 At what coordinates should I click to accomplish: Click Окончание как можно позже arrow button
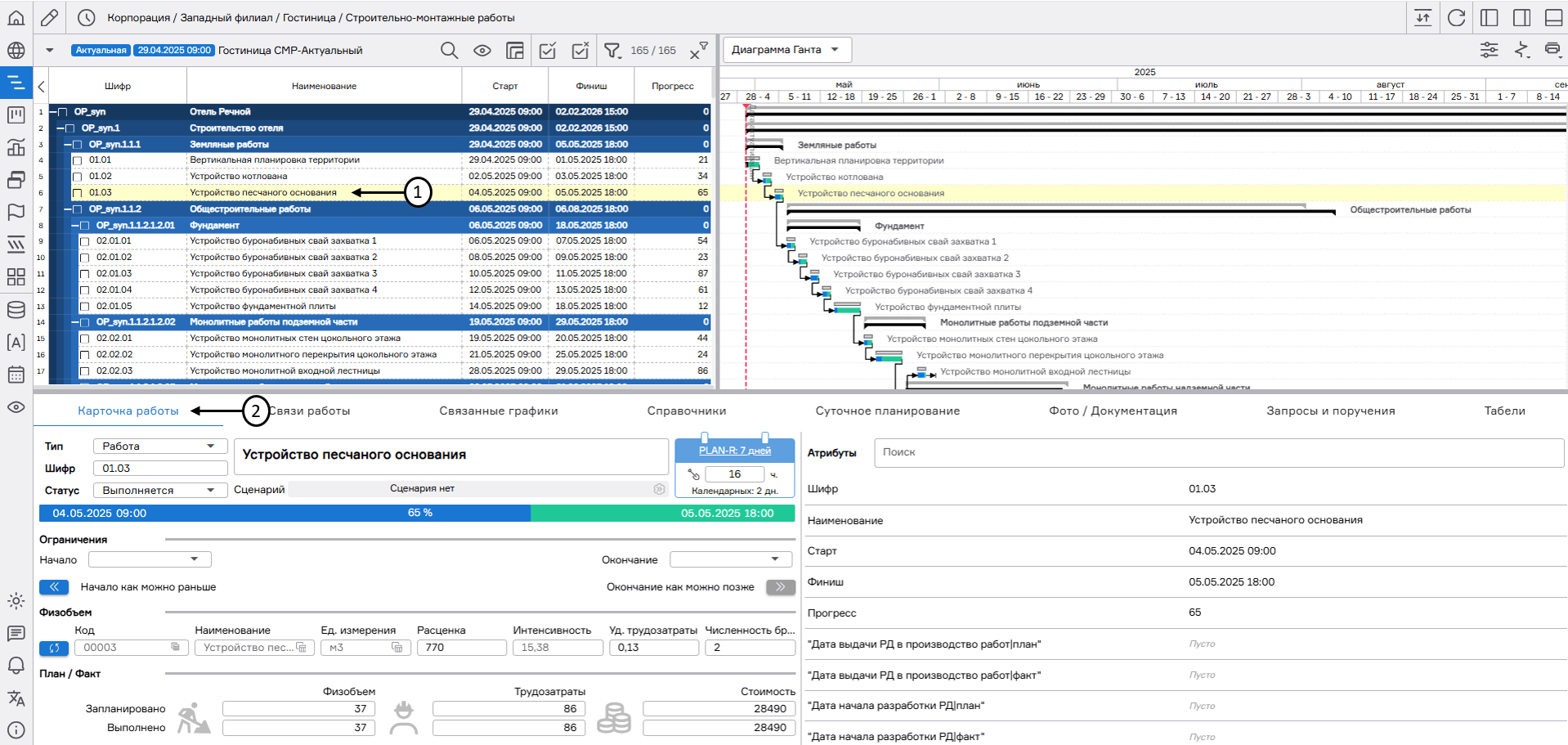pos(780,587)
